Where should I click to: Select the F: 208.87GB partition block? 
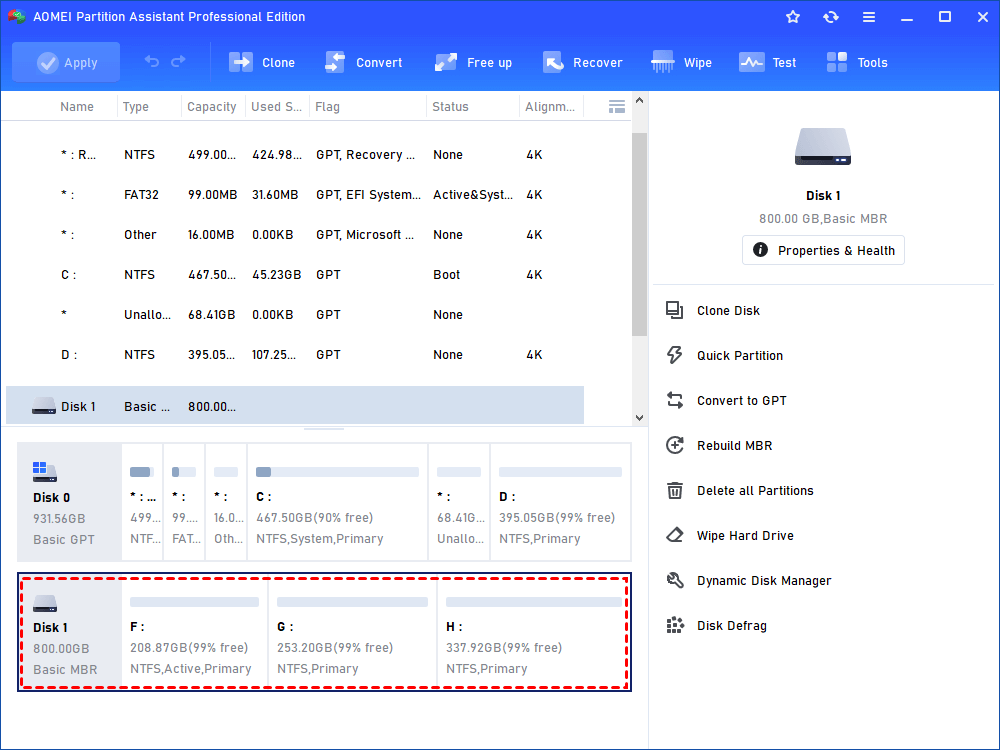pyautogui.click(x=195, y=633)
